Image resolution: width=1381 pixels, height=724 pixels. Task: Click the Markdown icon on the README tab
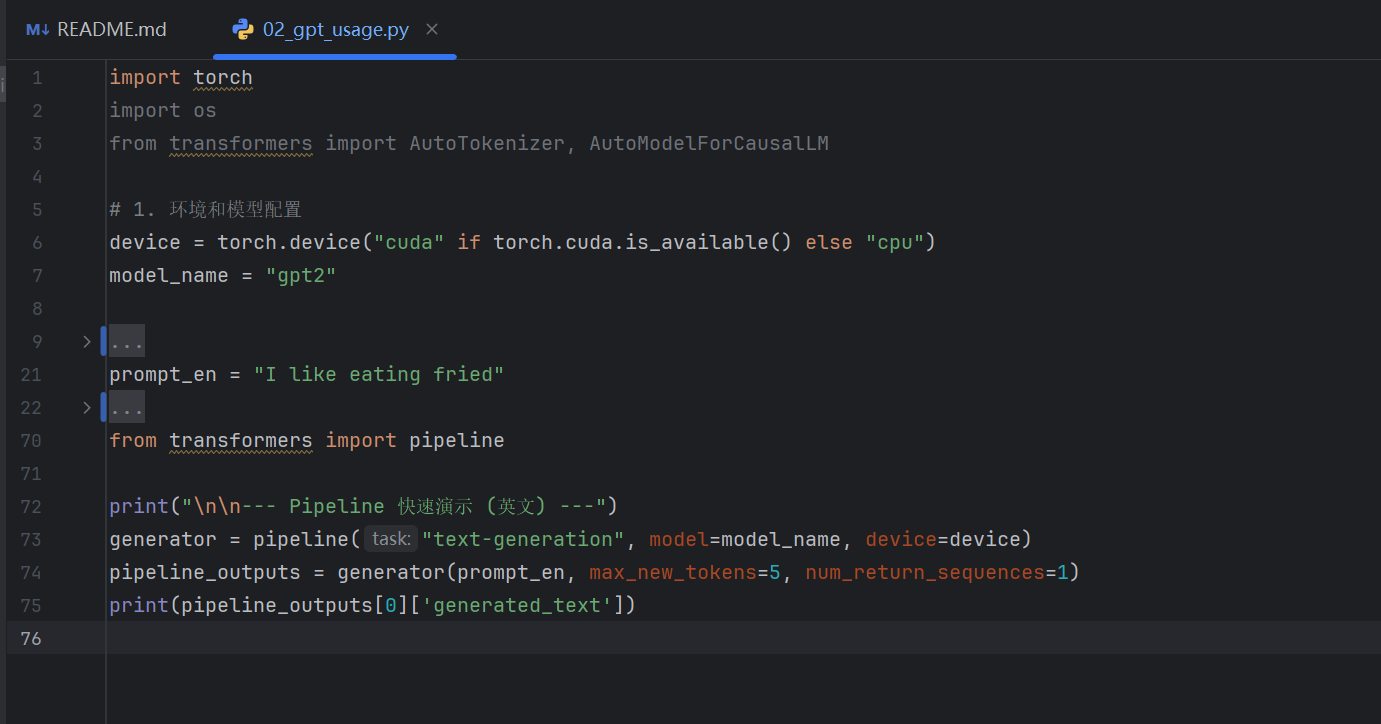pos(38,30)
